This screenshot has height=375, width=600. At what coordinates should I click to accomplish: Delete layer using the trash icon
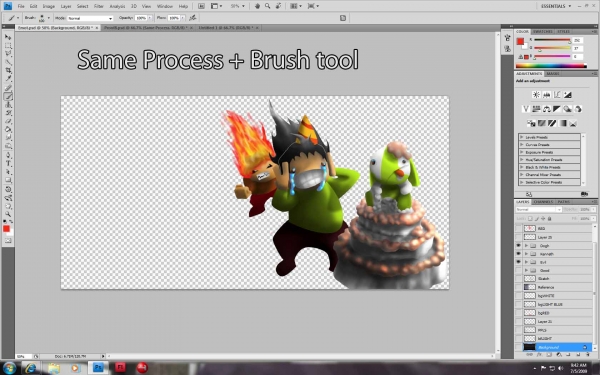587,355
